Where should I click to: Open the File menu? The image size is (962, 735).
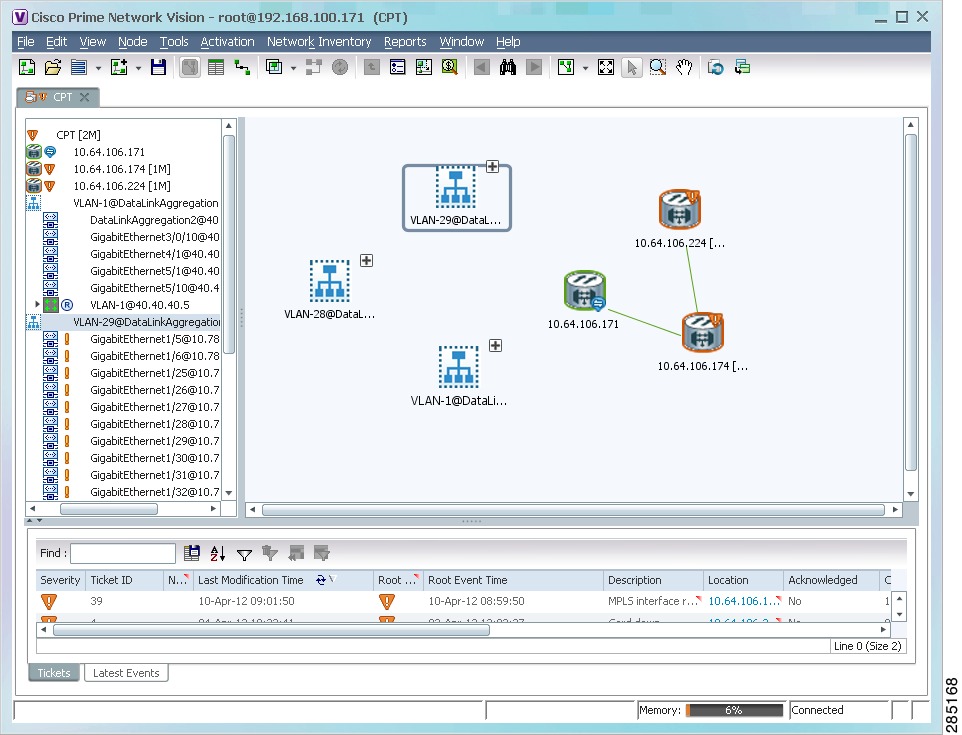click(26, 42)
